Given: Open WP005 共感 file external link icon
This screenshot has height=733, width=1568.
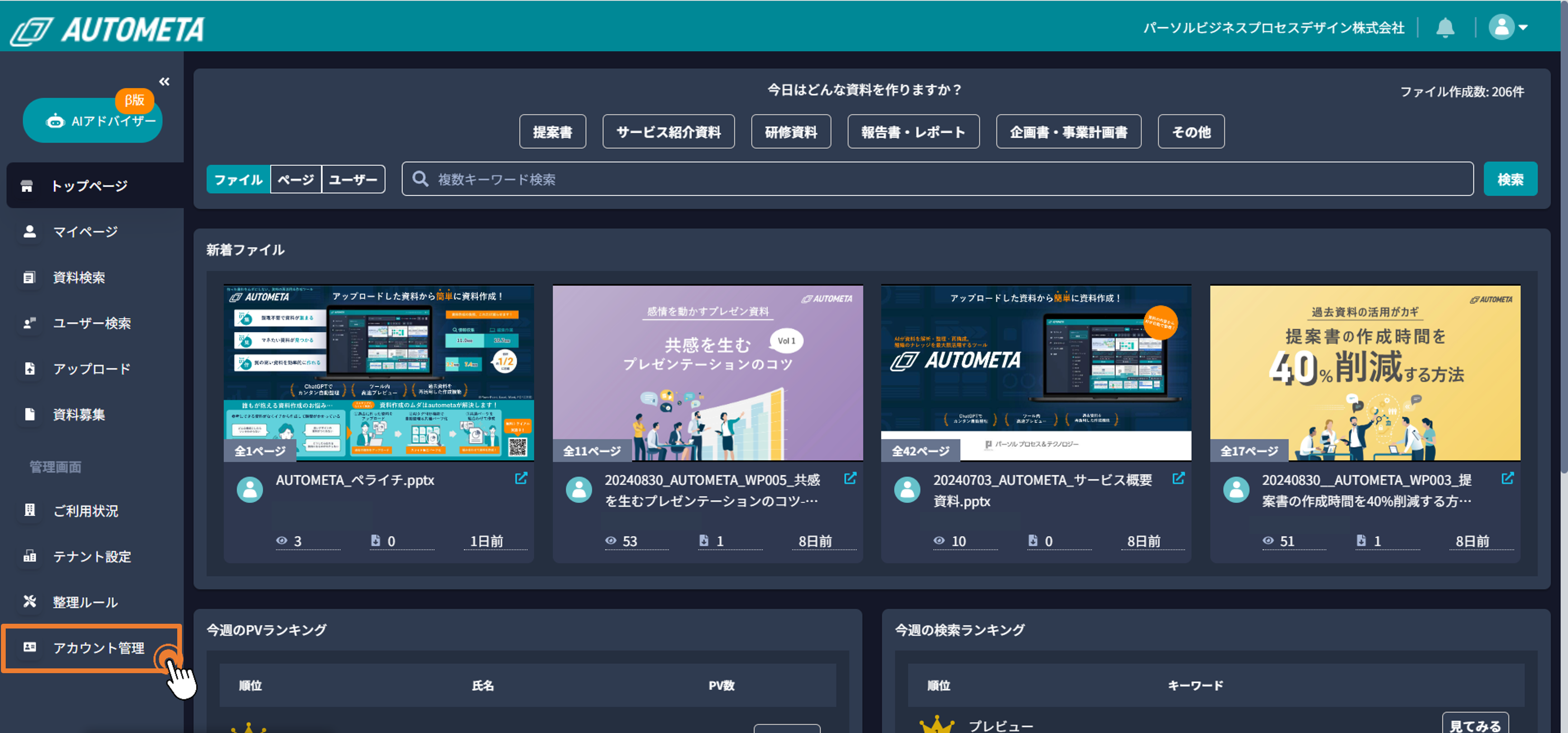Looking at the screenshot, I should (x=850, y=478).
